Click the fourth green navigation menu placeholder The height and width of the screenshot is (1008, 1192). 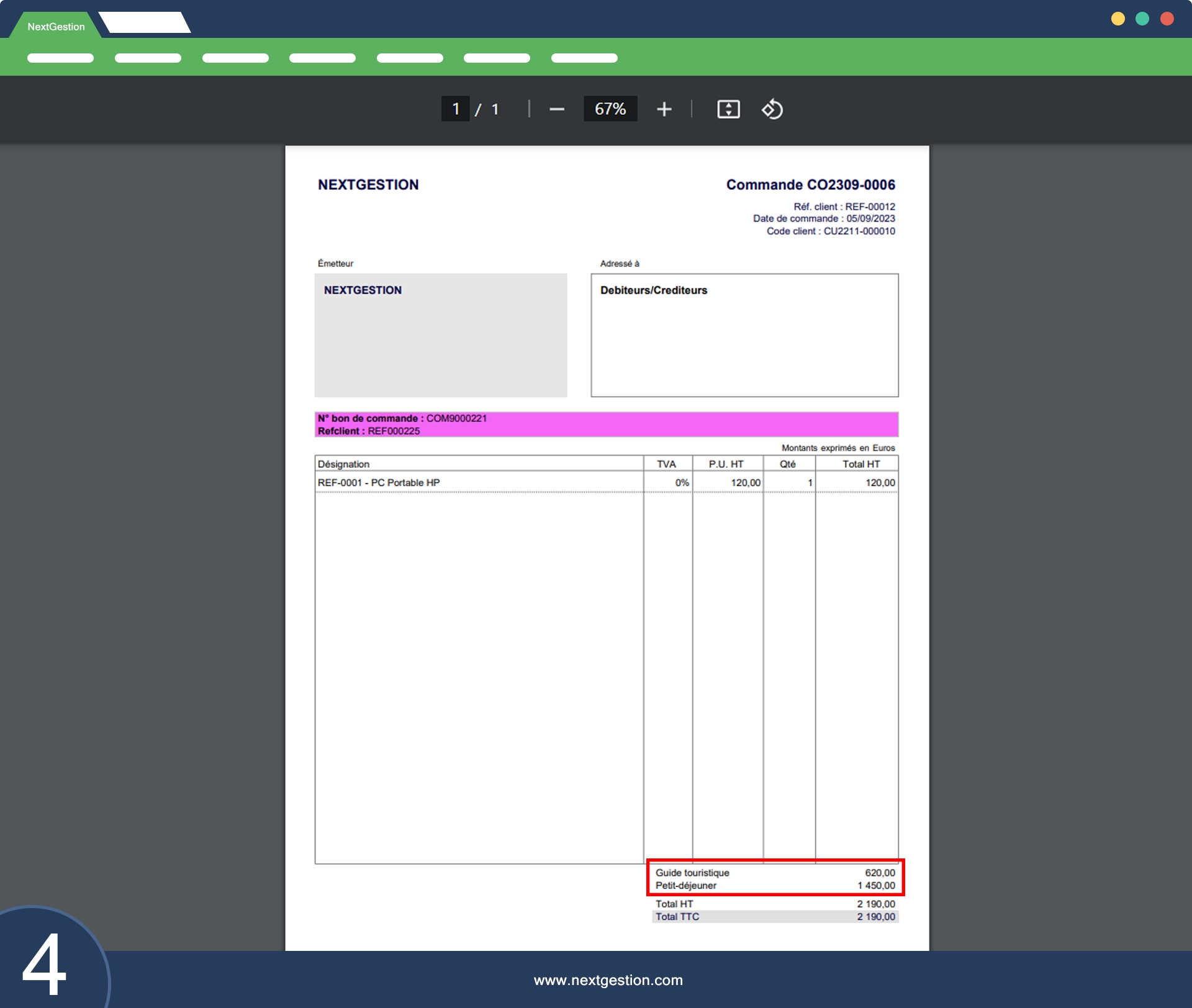322,58
